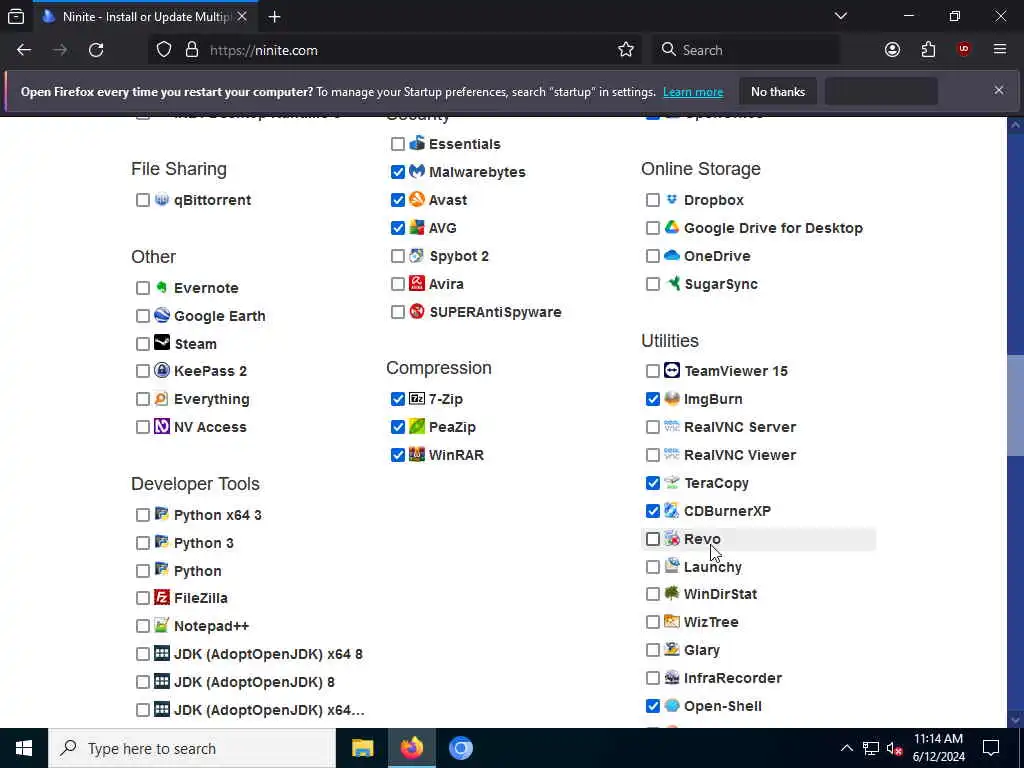Uncheck the WinRAR checkbox

point(398,455)
